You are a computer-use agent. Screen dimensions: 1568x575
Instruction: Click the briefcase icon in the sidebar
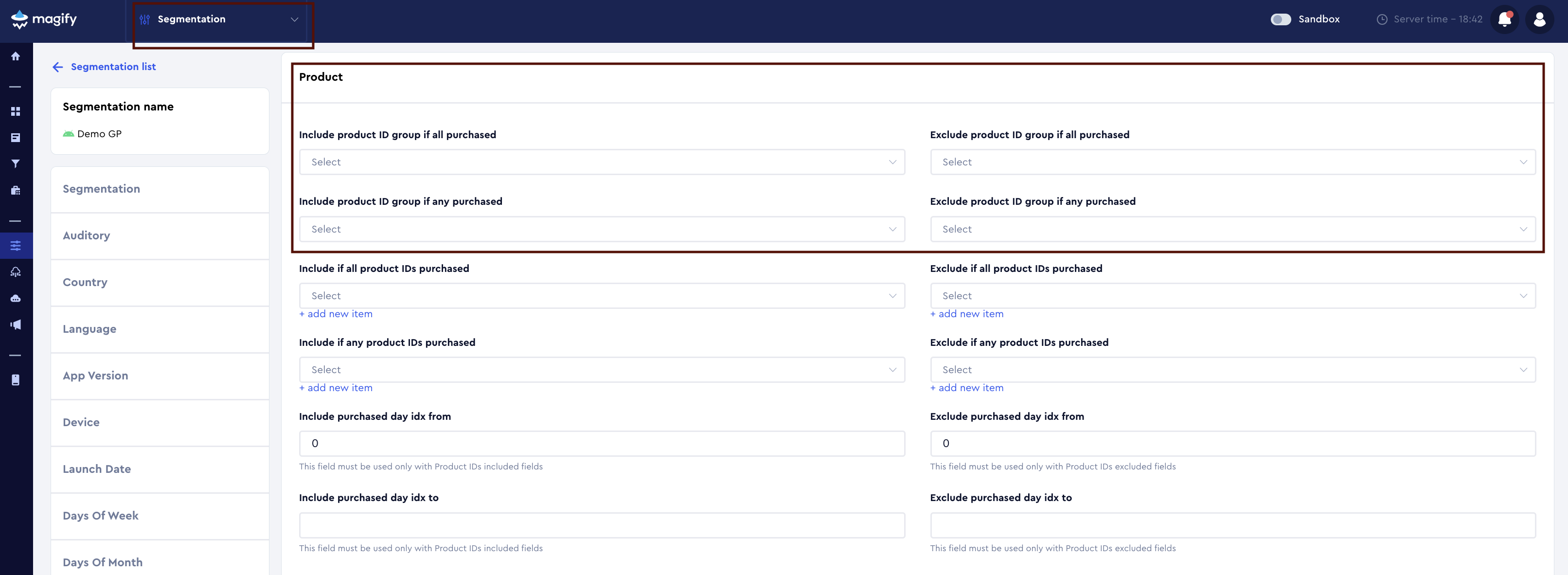coord(15,189)
